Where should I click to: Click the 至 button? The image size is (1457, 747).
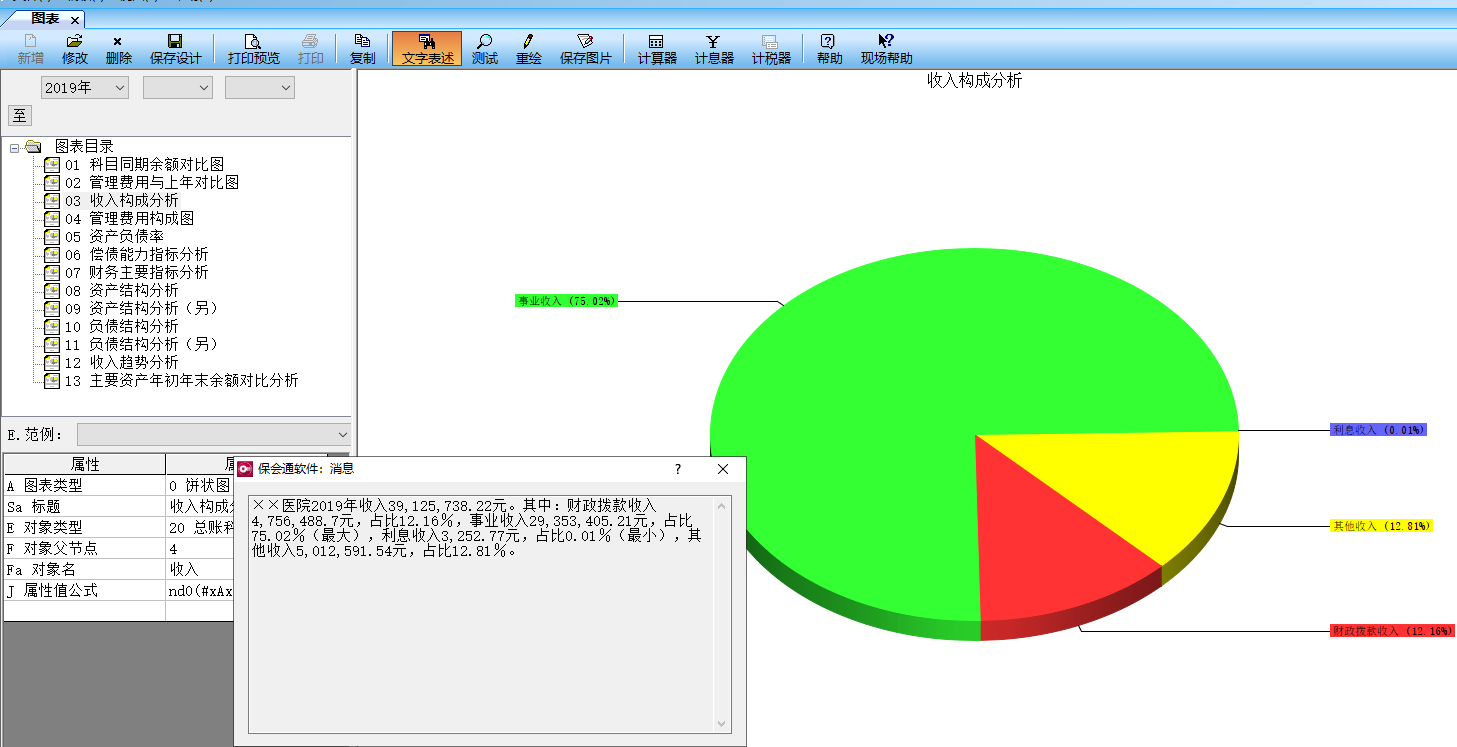[20, 115]
